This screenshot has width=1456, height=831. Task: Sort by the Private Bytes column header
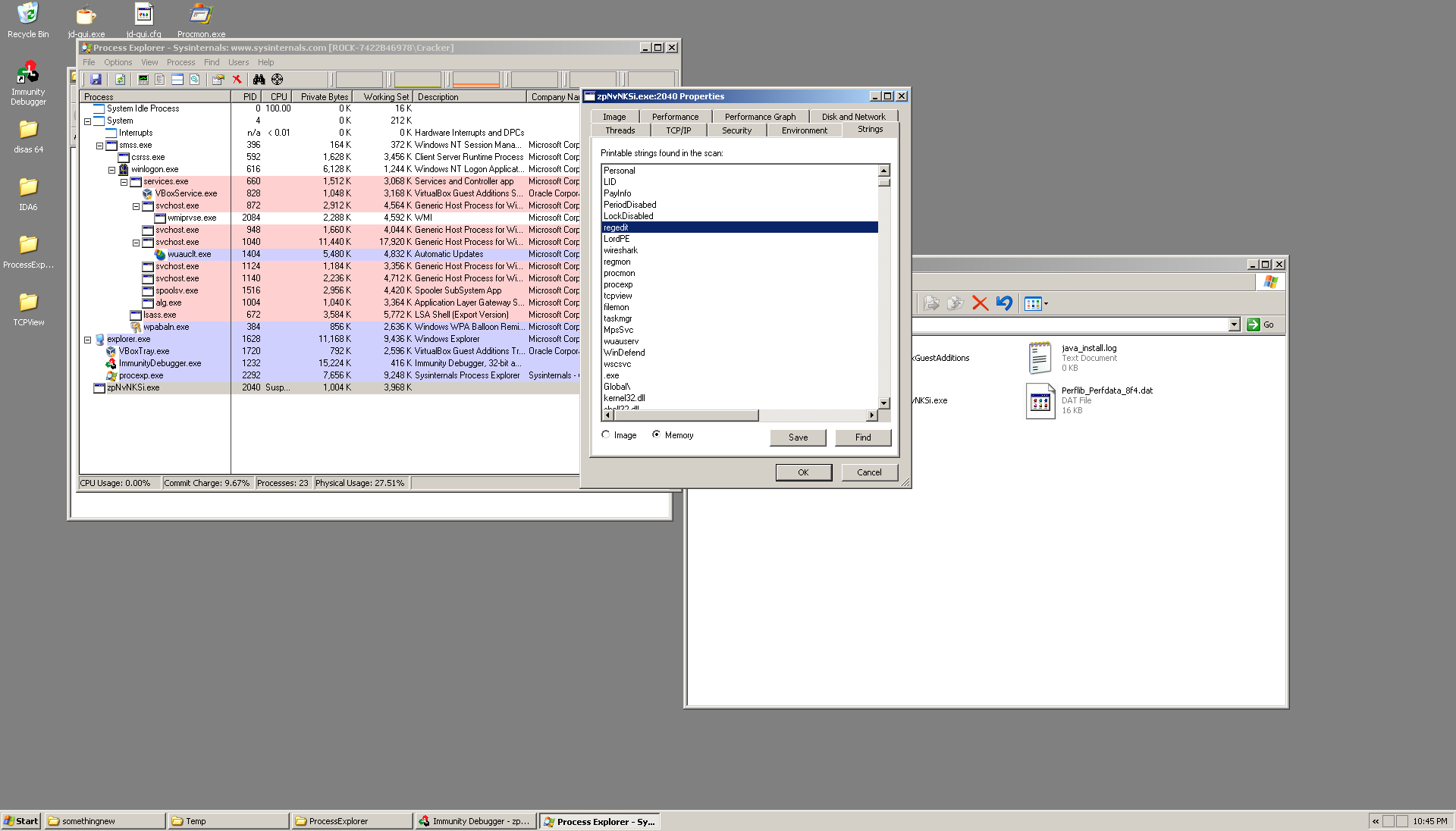(322, 97)
